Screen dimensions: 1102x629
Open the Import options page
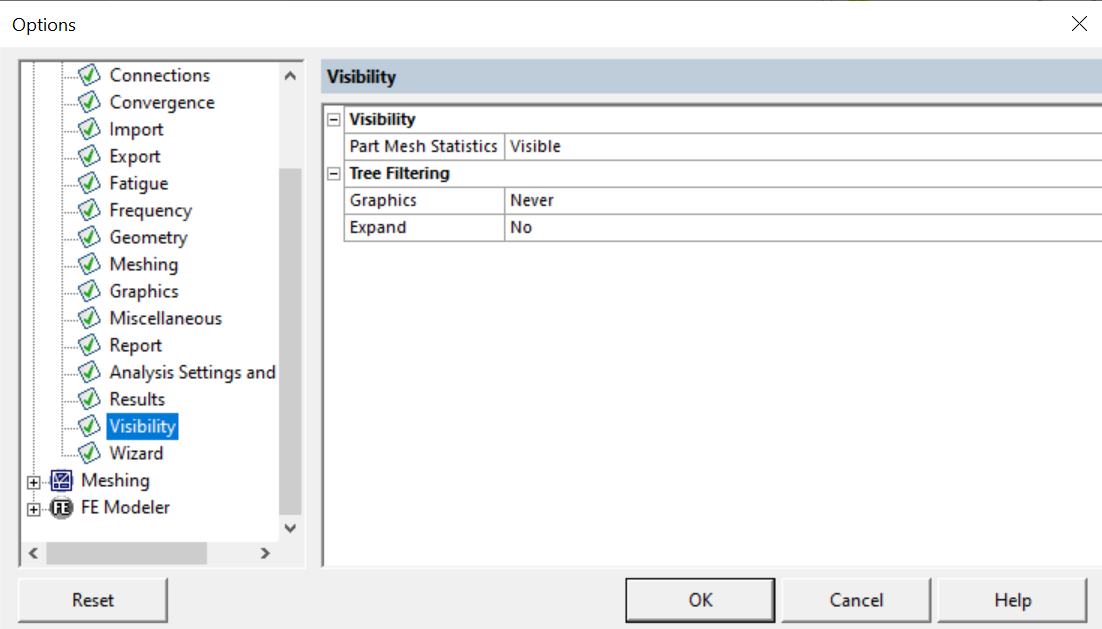pos(136,129)
